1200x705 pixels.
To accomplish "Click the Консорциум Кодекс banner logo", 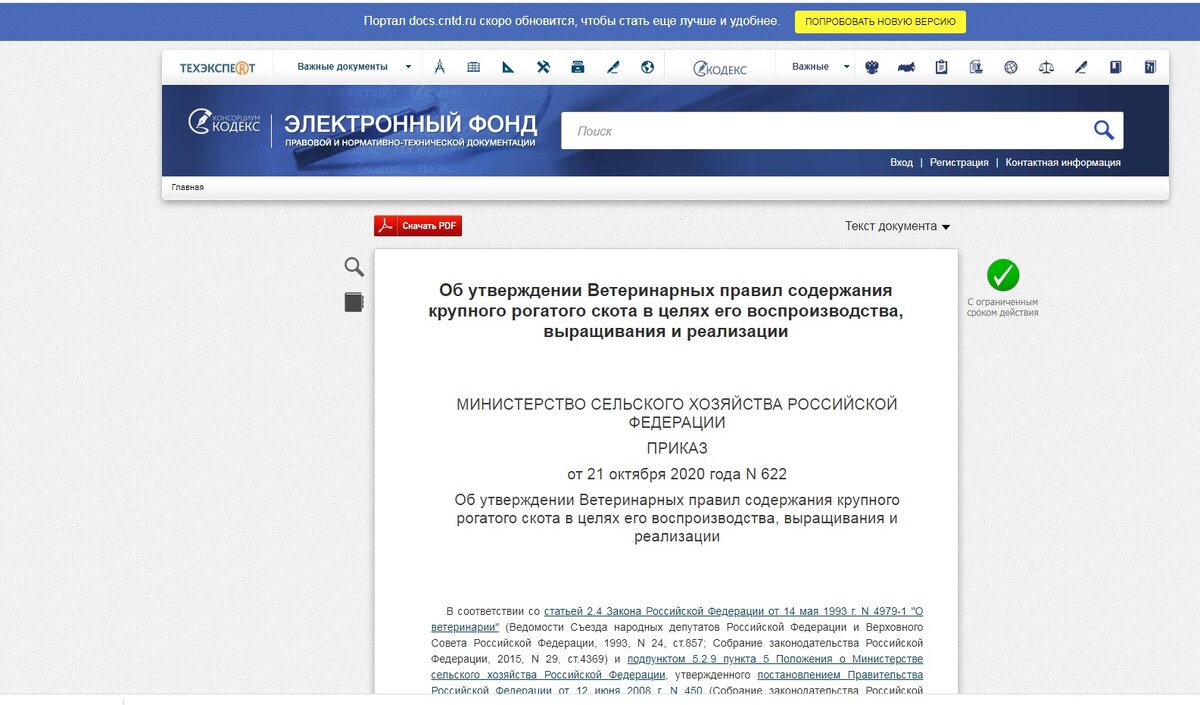I will 224,122.
